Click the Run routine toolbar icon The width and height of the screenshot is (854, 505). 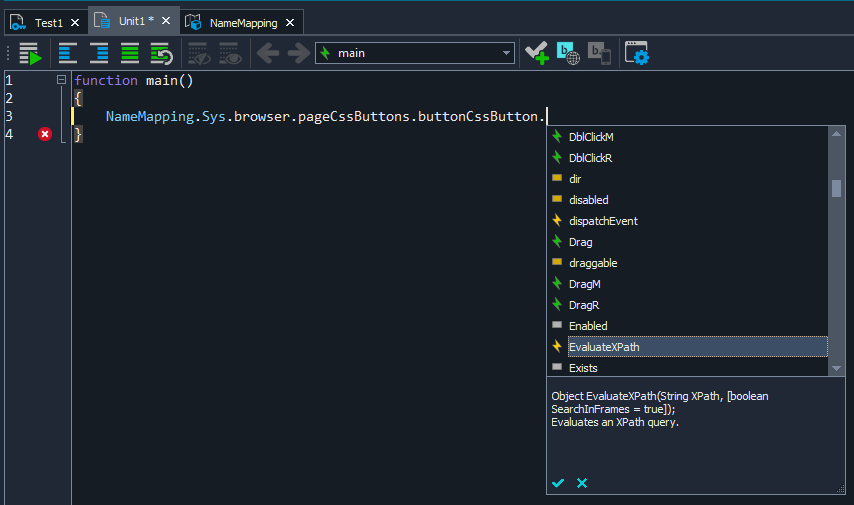pos(29,54)
